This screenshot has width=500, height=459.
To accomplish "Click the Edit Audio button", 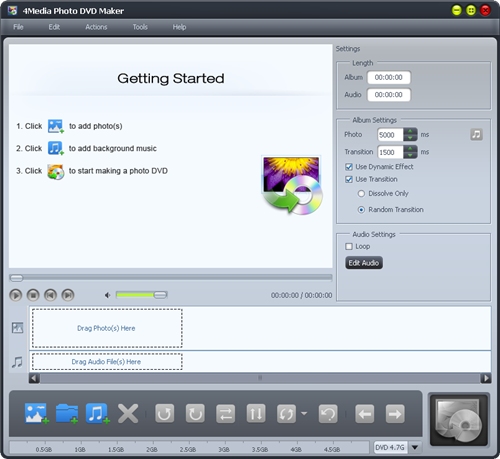I will 364,263.
